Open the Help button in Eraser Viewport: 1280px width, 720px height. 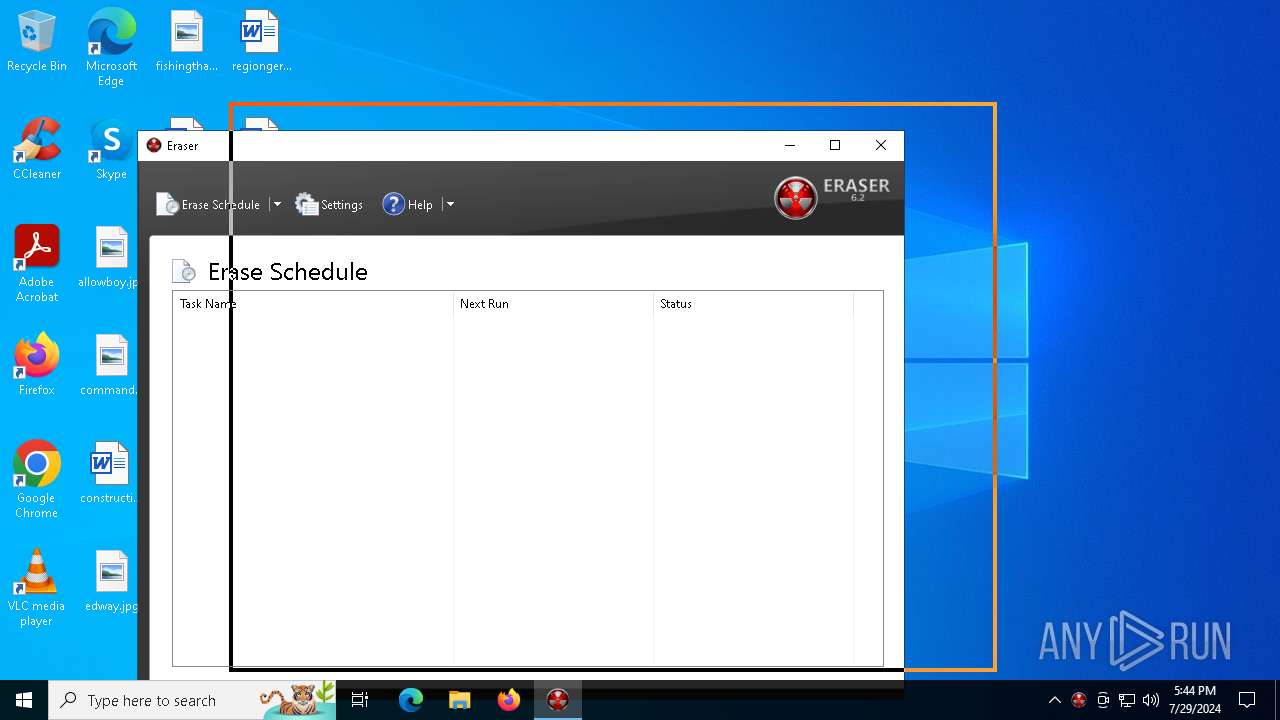[x=408, y=204]
